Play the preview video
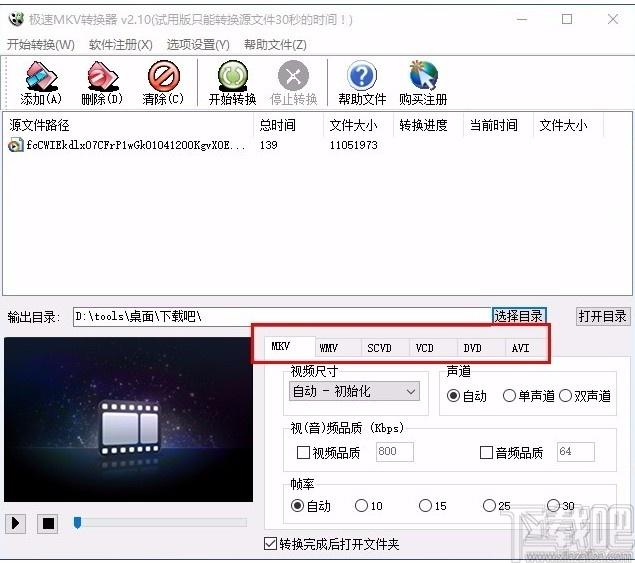Screen dimensions: 635x563 click(15, 523)
